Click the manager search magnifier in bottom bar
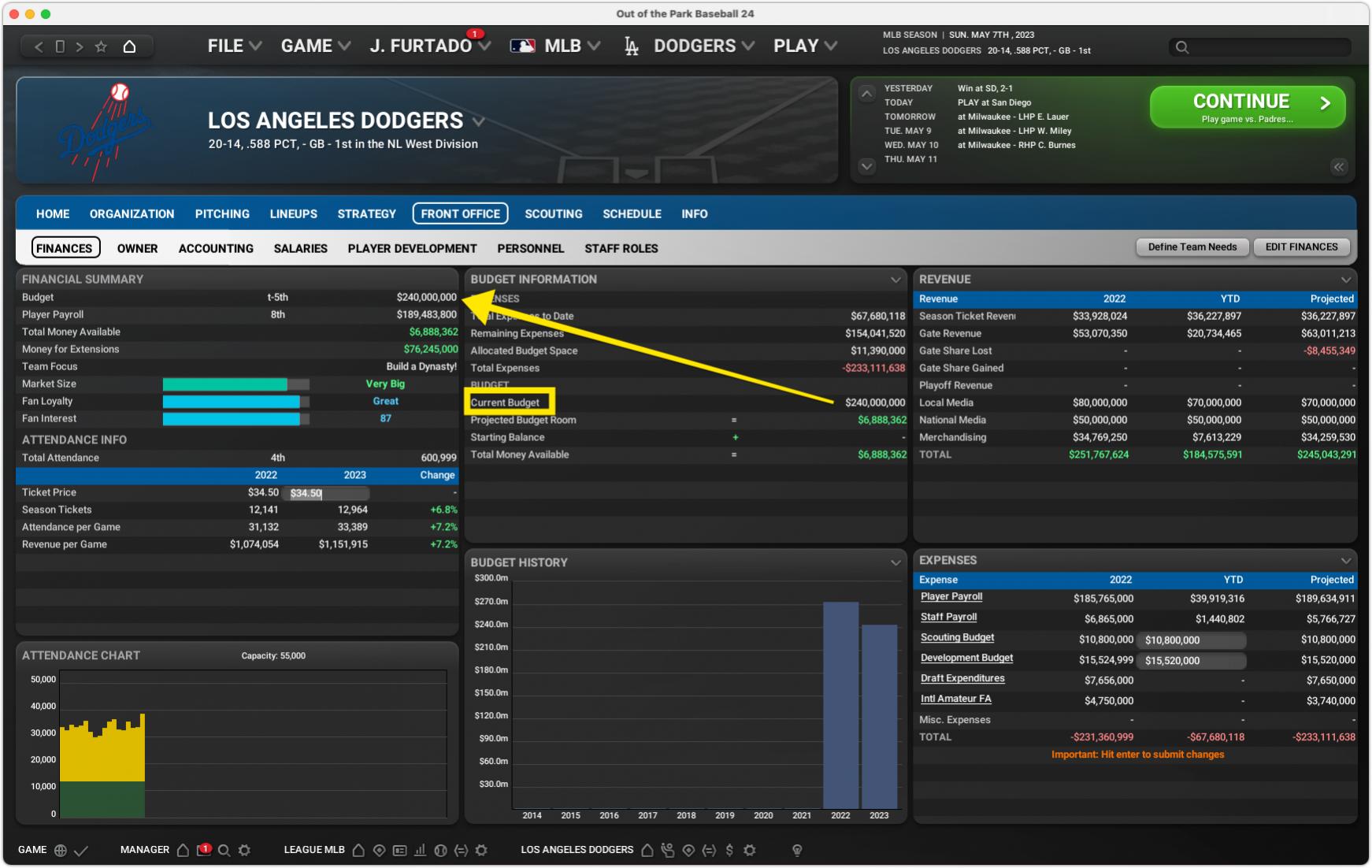The height and width of the screenshot is (868, 1372). pos(224,850)
